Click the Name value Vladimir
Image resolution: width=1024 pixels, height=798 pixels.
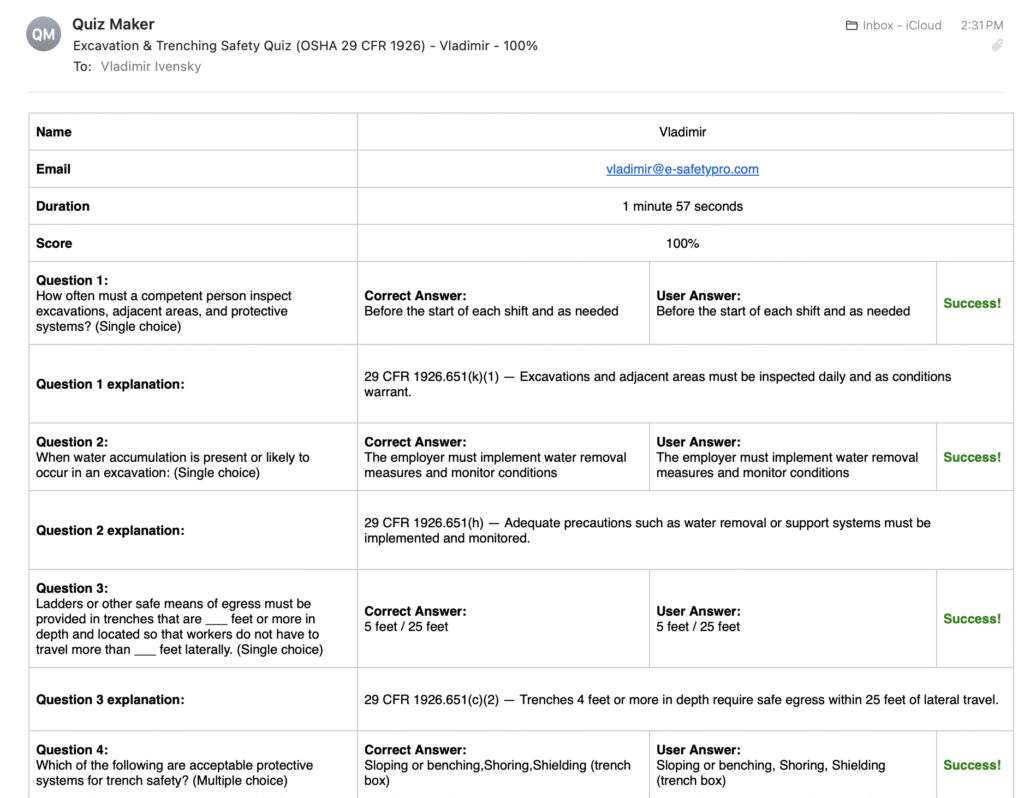[682, 132]
